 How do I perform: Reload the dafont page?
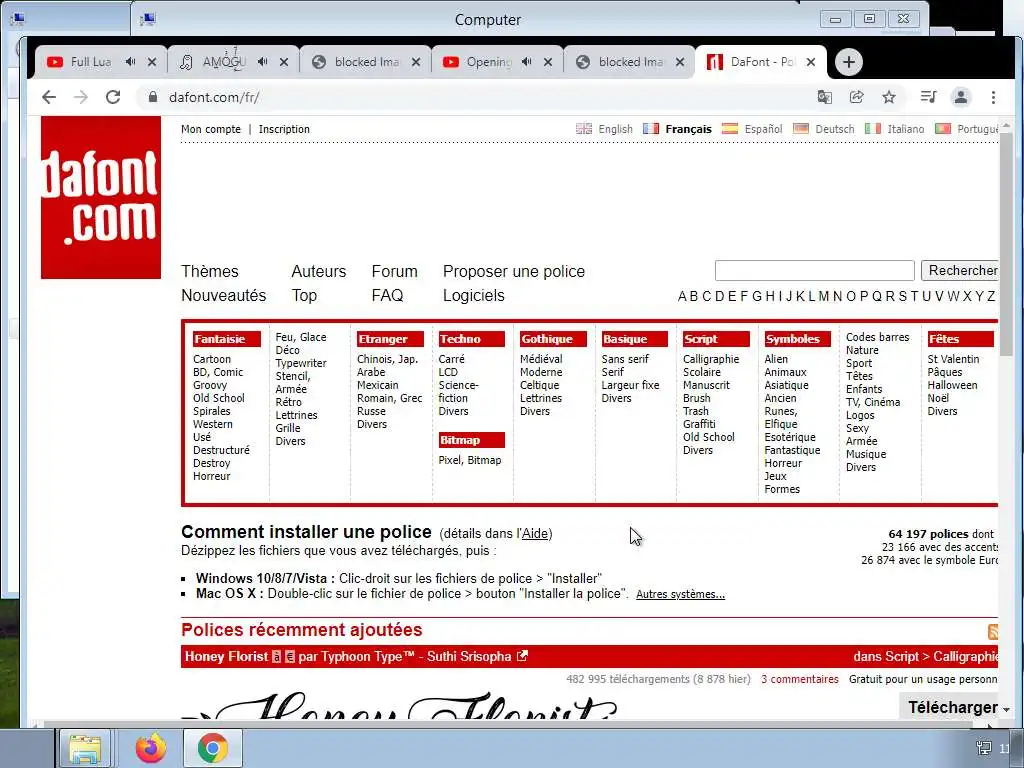click(x=113, y=97)
